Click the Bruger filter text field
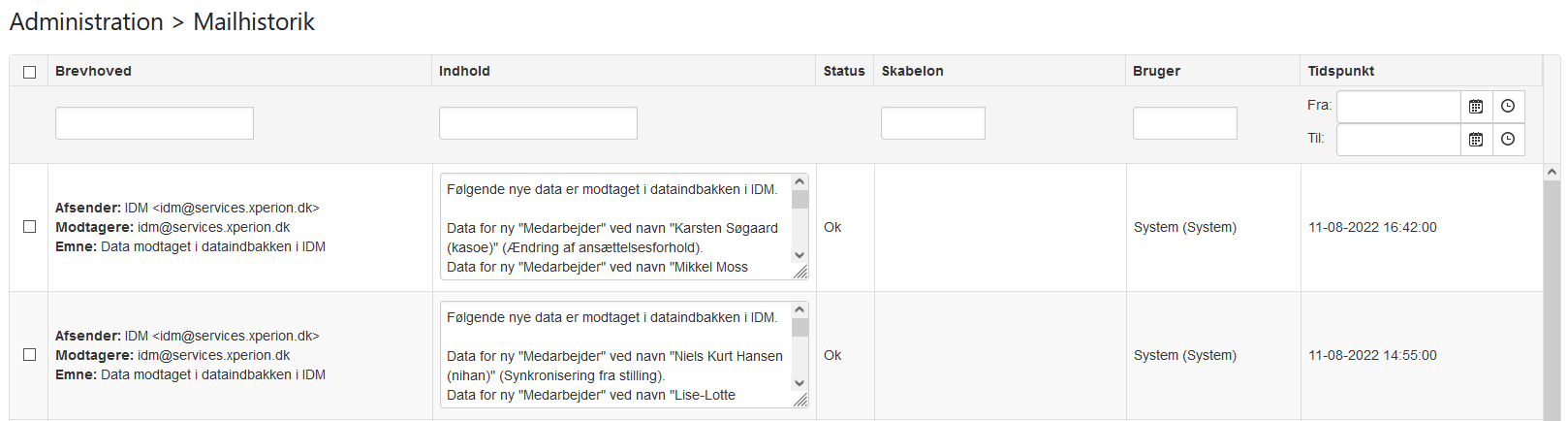 point(1185,123)
